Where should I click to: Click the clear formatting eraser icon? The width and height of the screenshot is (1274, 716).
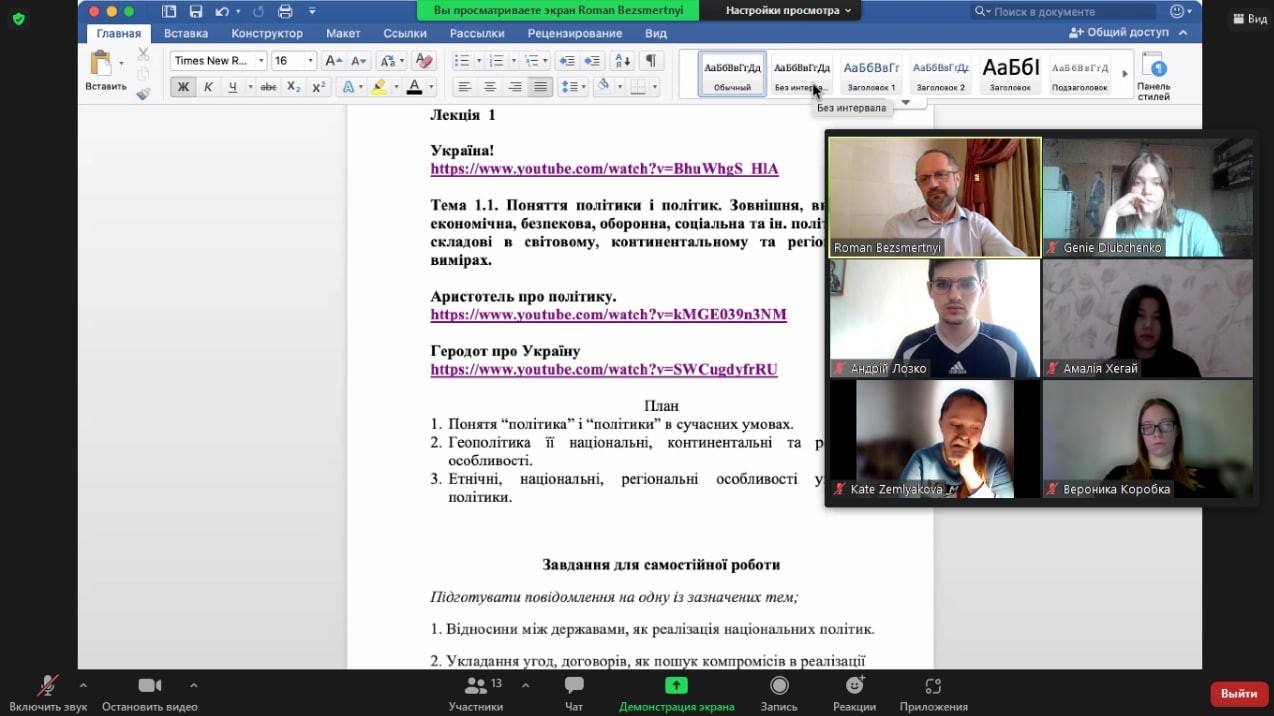point(423,61)
